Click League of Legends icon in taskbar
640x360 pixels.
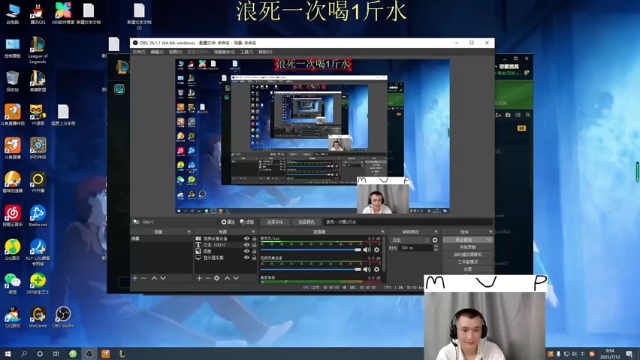(122, 353)
